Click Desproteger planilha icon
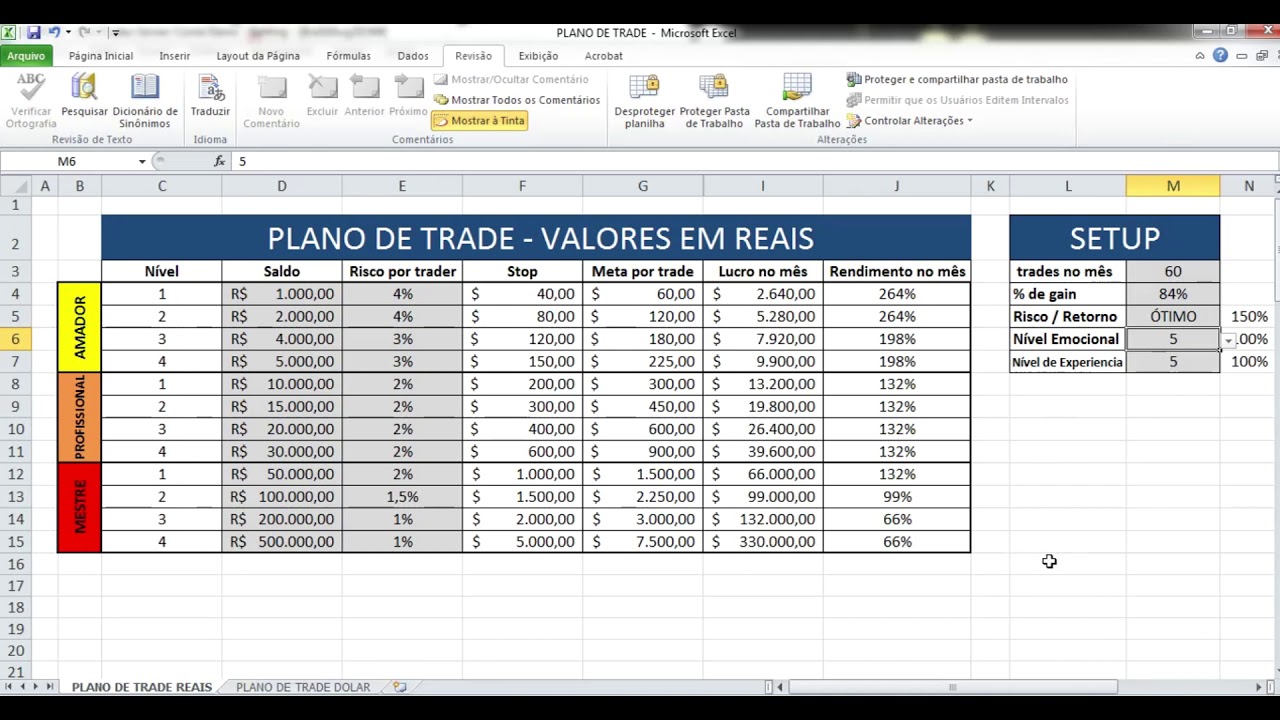 644,101
